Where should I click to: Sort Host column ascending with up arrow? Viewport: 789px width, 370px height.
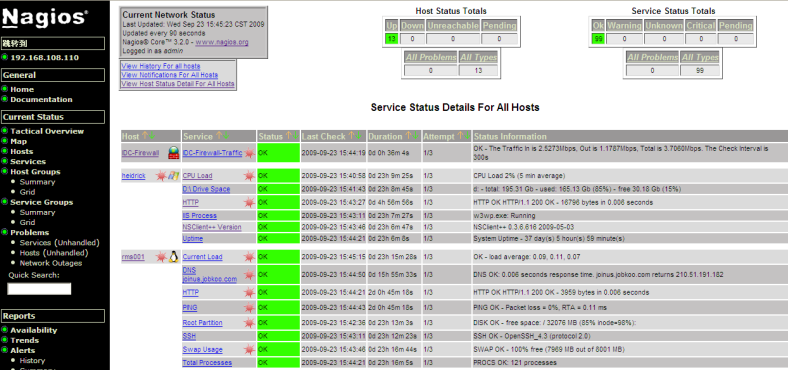click(145, 136)
